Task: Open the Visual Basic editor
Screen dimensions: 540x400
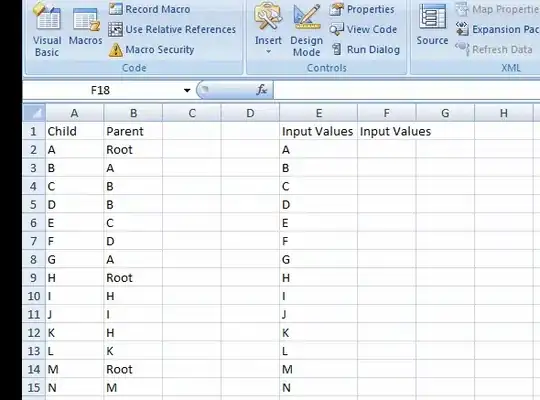Action: (x=47, y=30)
